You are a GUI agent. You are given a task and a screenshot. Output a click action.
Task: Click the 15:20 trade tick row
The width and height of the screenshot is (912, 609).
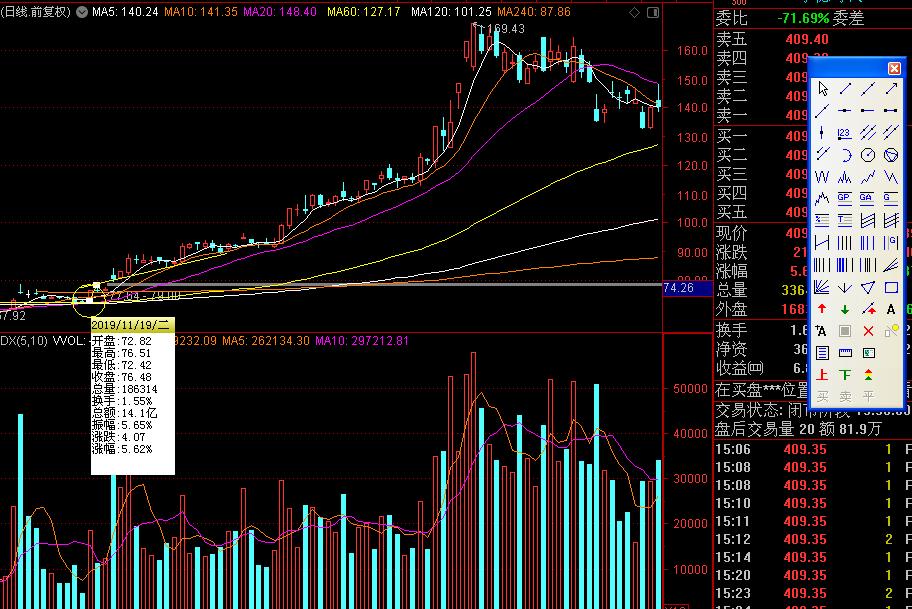(x=813, y=575)
